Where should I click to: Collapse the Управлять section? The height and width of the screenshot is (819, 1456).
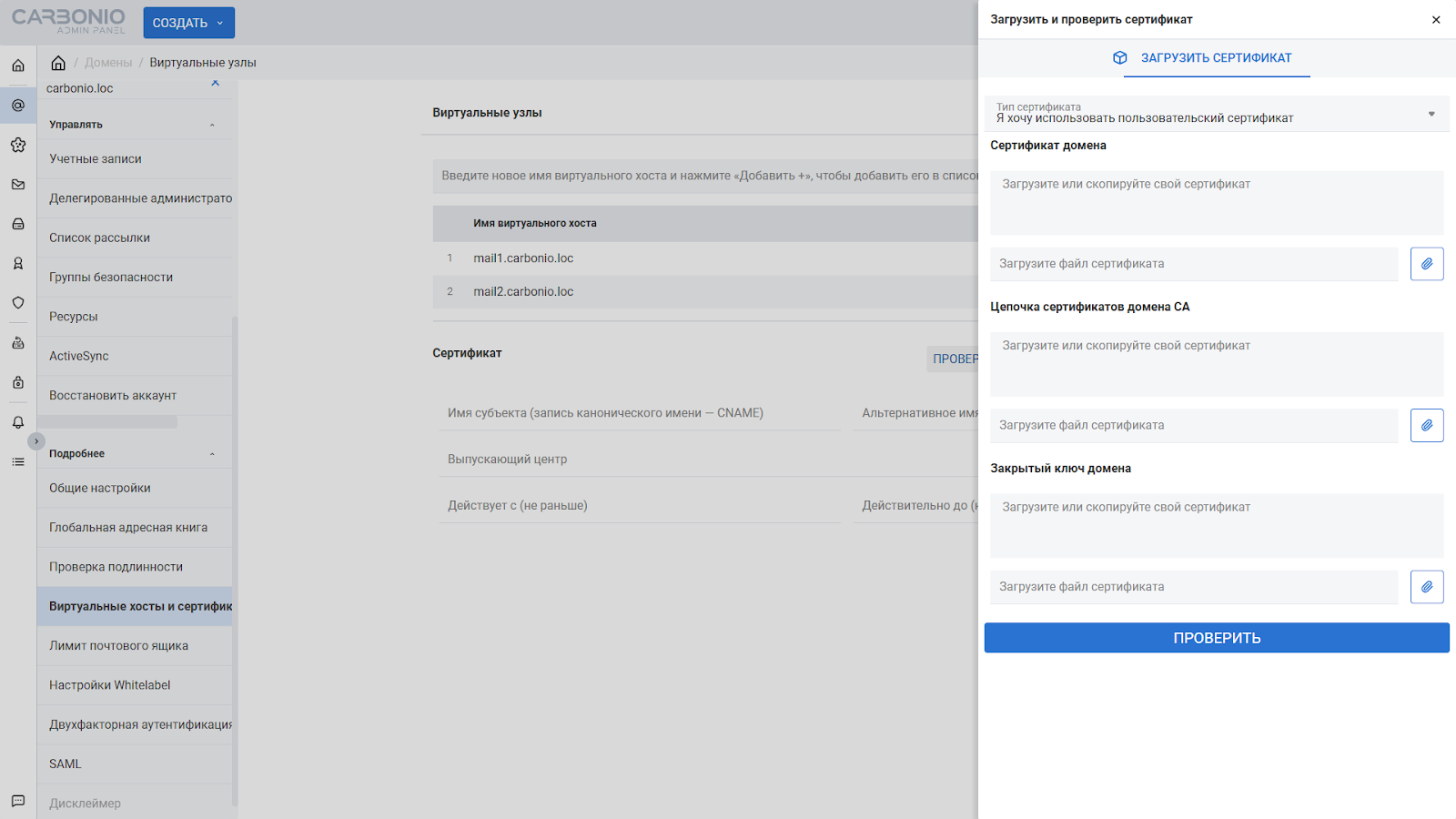(212, 125)
